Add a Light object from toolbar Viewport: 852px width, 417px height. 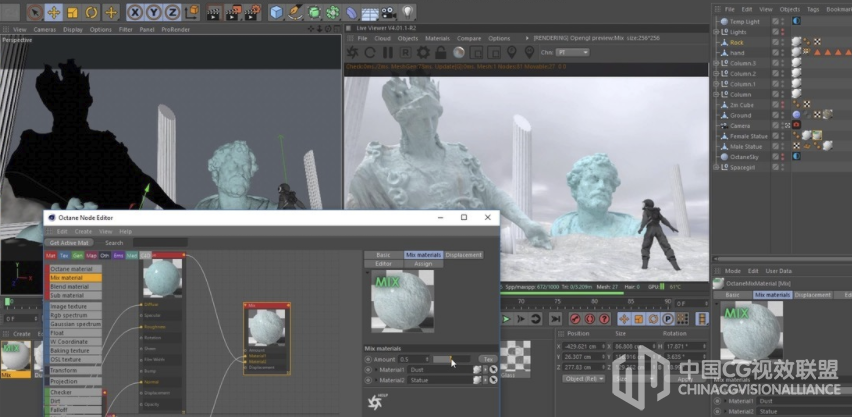407,12
